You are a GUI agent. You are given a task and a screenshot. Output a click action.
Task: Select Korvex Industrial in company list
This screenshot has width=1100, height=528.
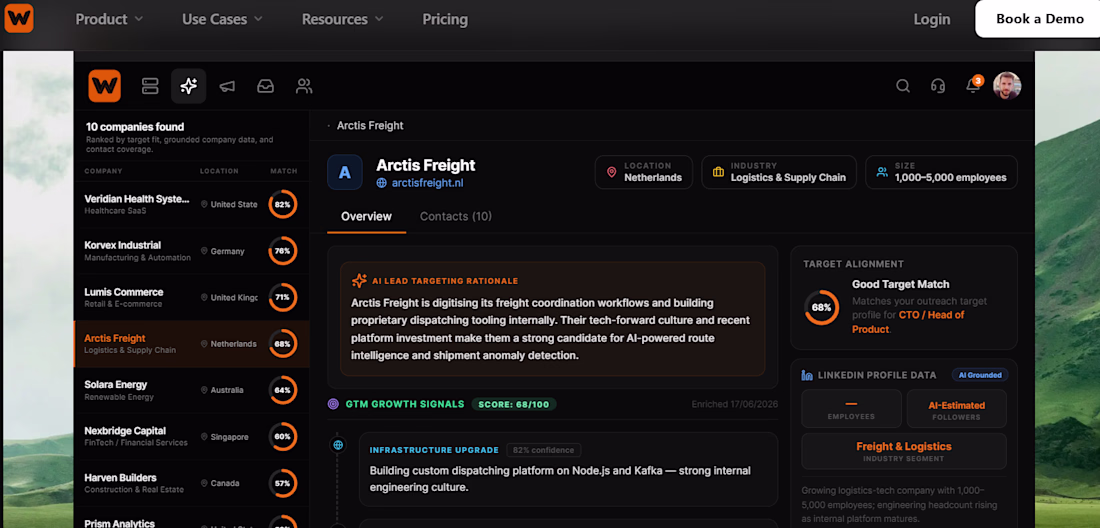[192, 251]
